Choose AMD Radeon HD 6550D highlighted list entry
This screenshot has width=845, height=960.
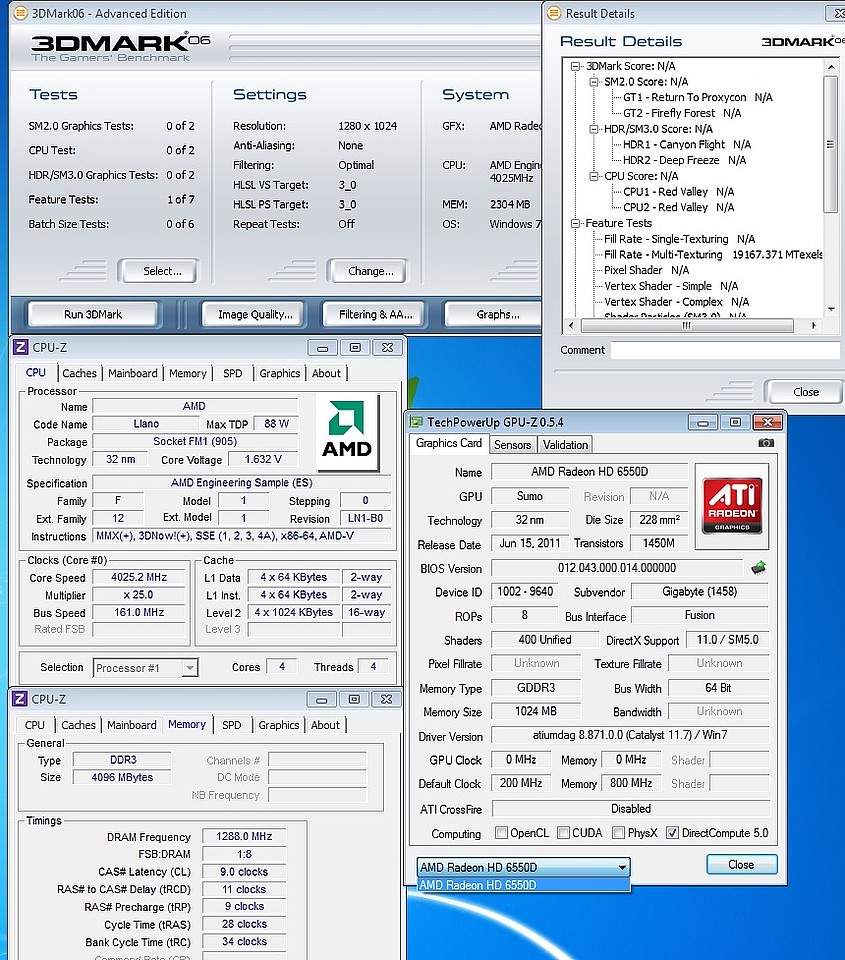[523, 885]
